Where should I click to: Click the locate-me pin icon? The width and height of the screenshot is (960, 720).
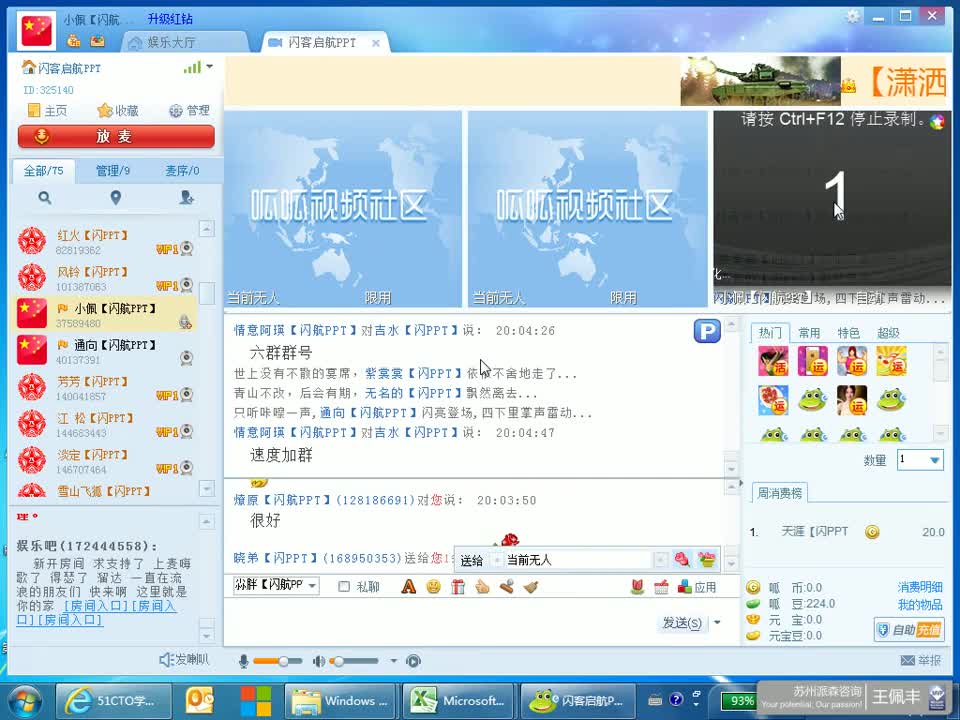tap(116, 198)
